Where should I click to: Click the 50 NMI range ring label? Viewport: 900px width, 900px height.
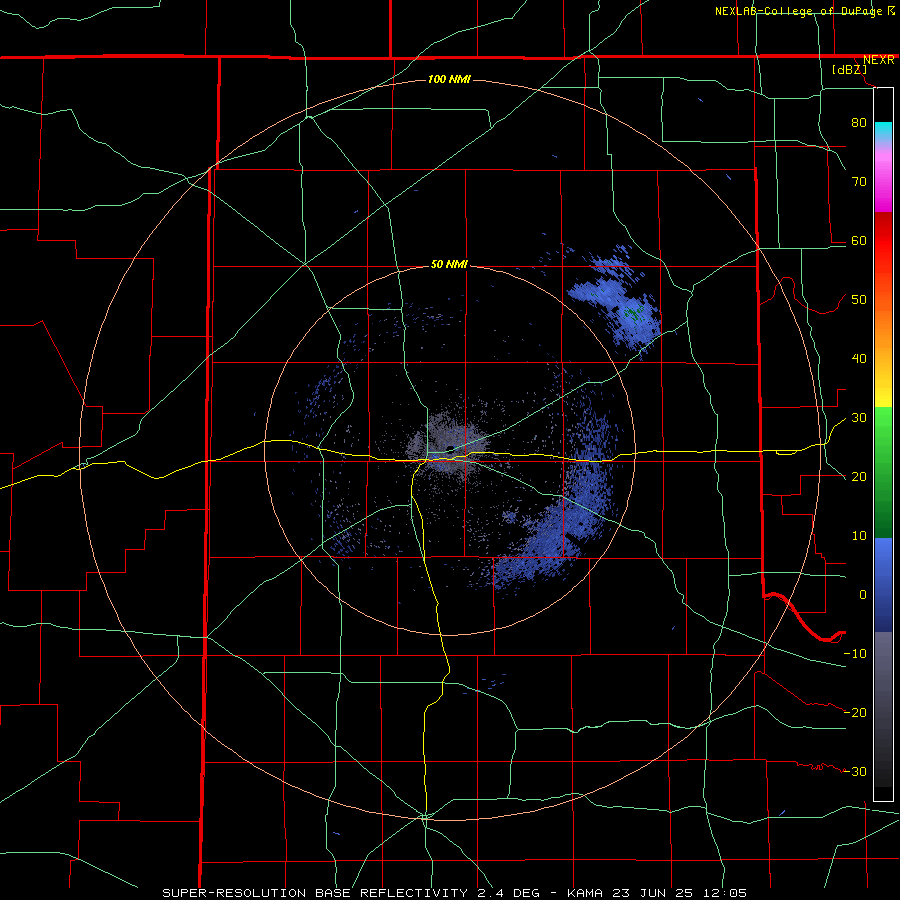(449, 265)
